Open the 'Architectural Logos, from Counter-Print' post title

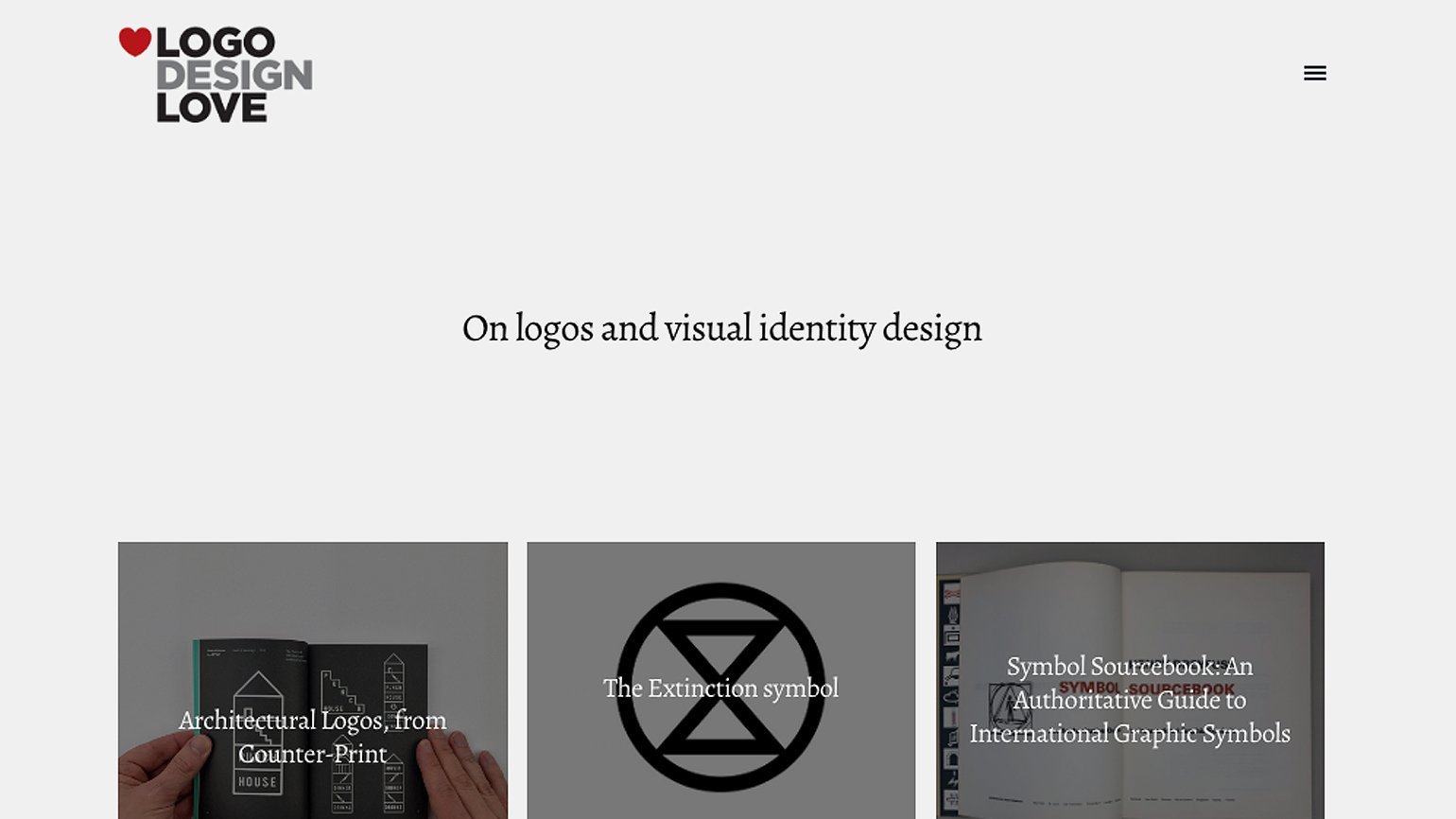click(313, 737)
